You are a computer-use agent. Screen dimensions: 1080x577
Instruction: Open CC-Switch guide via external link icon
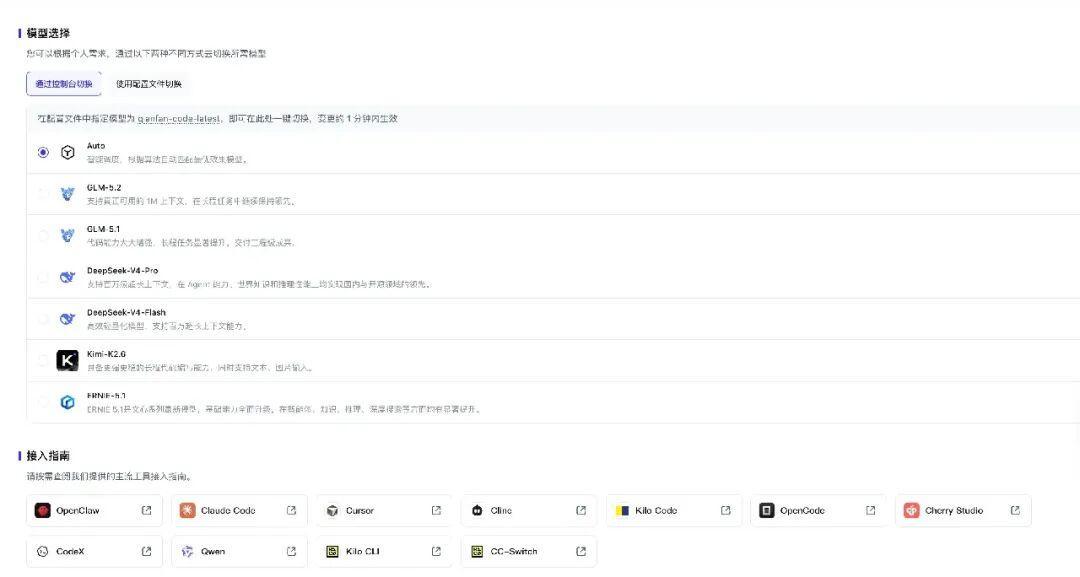point(581,551)
